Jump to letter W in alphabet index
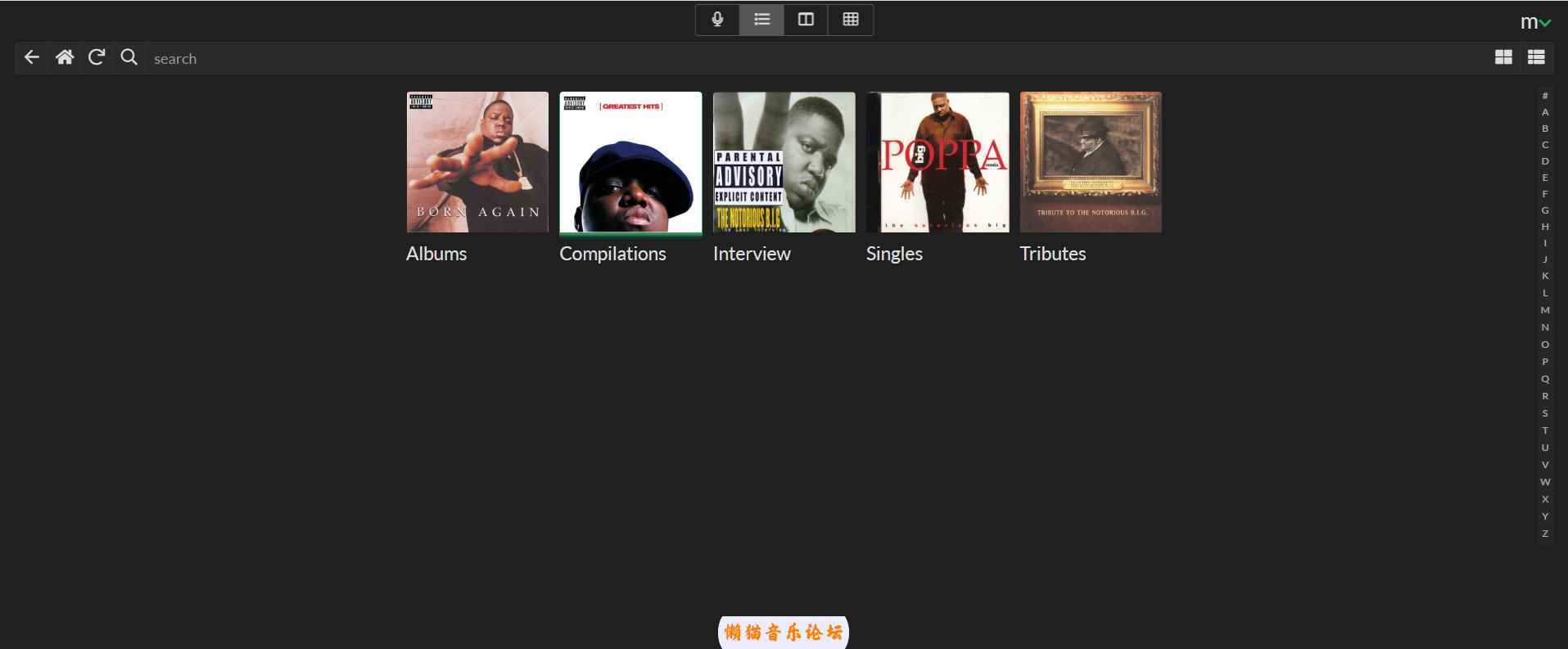 tap(1545, 482)
